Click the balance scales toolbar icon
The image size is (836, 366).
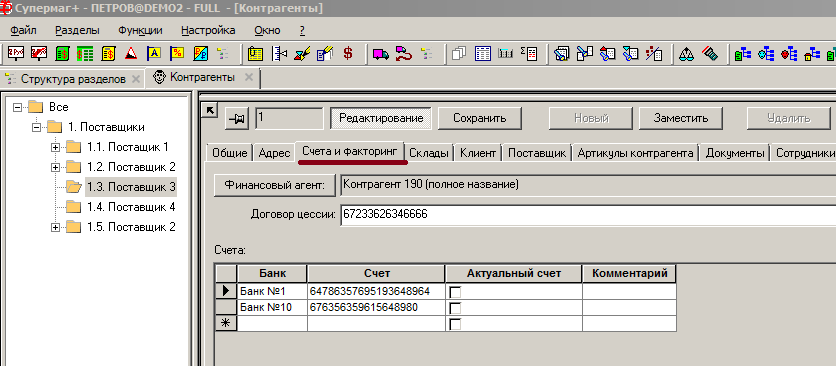click(x=686, y=53)
